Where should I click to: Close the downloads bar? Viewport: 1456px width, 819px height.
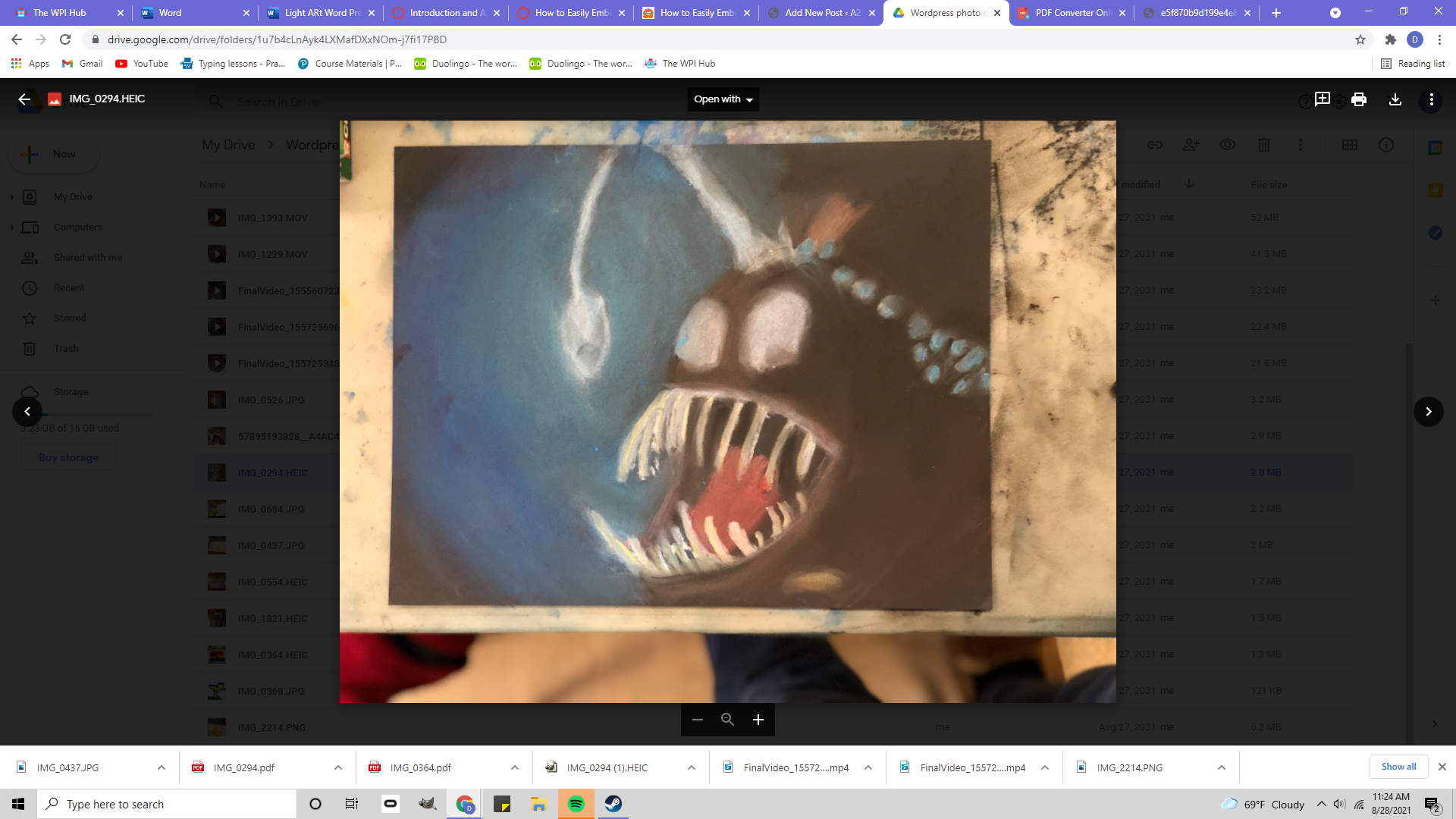(x=1442, y=767)
